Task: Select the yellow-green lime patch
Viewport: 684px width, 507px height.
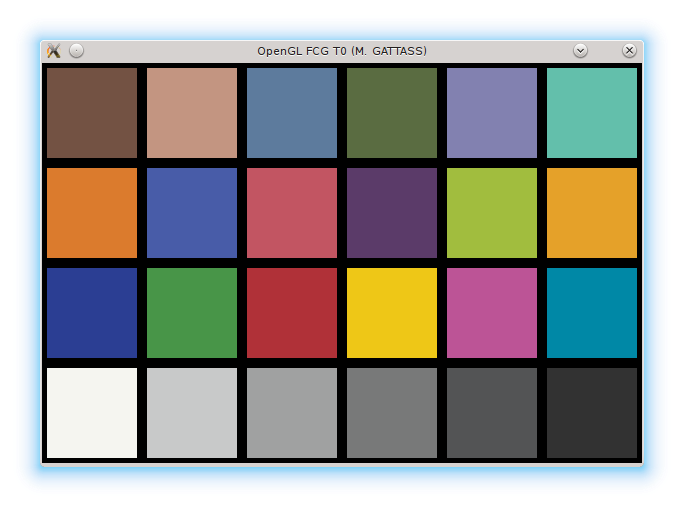Action: 492,213
